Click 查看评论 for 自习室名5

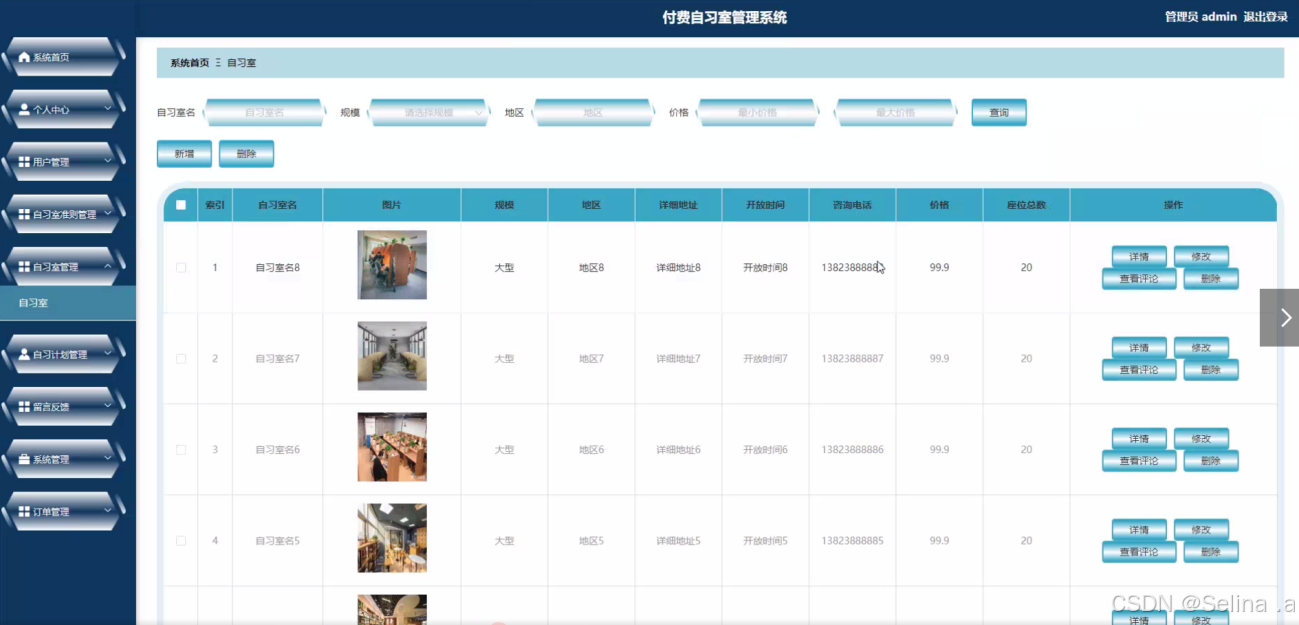(x=1139, y=552)
